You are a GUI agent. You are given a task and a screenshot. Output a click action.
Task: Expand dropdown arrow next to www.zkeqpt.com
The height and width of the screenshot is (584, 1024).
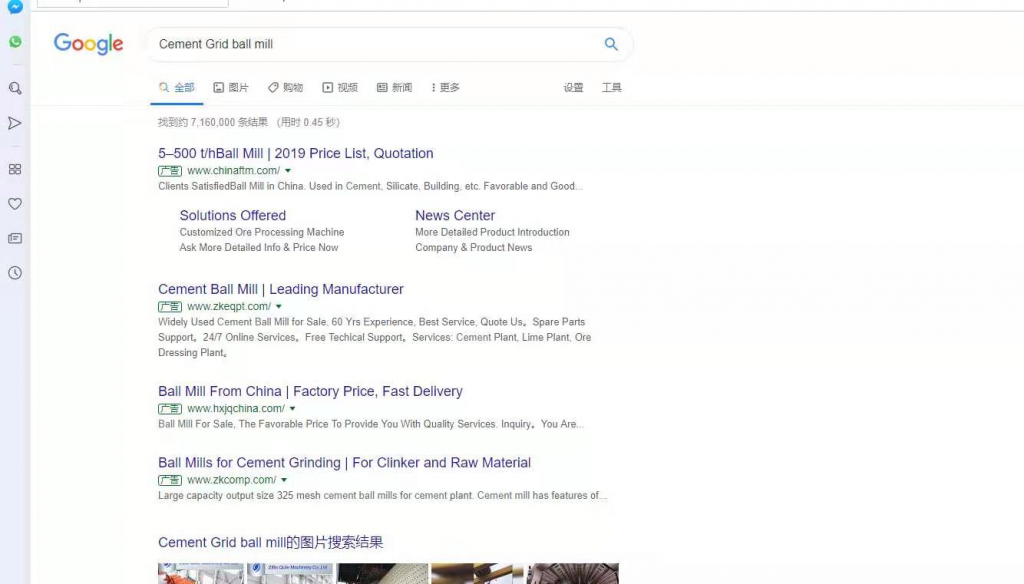click(278, 306)
